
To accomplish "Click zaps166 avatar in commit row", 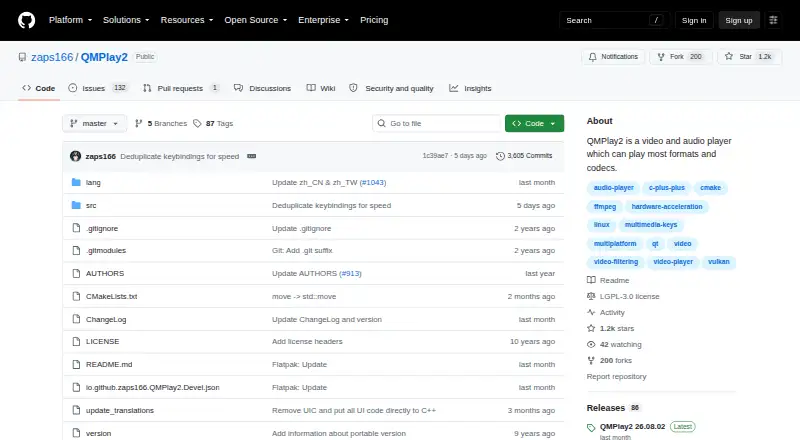I will tap(76, 156).
